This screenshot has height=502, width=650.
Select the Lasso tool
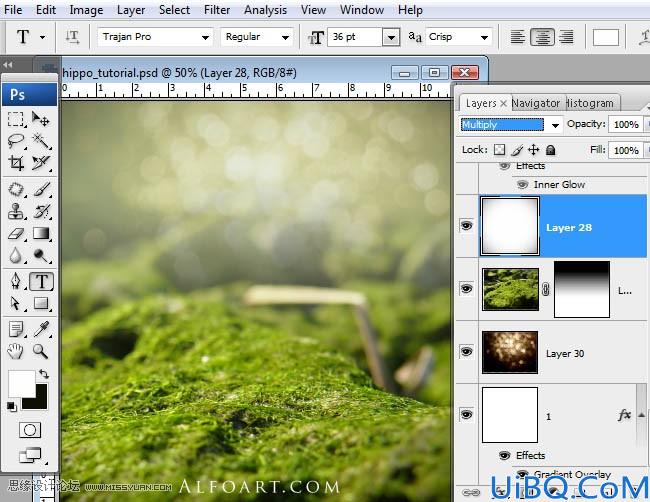point(16,141)
